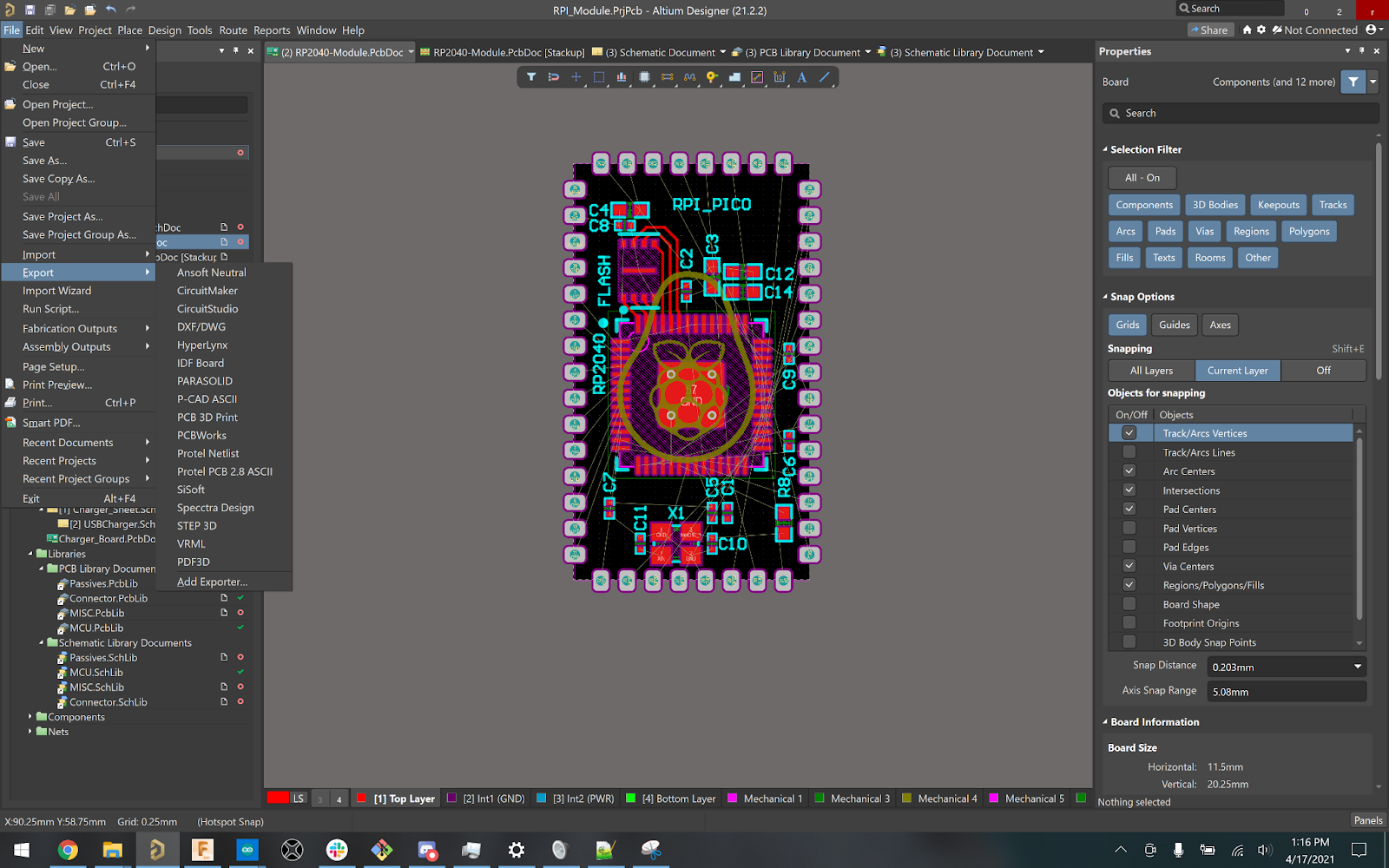The image size is (1389, 868).
Task: Collapse the Selection Filter section
Action: click(1105, 149)
